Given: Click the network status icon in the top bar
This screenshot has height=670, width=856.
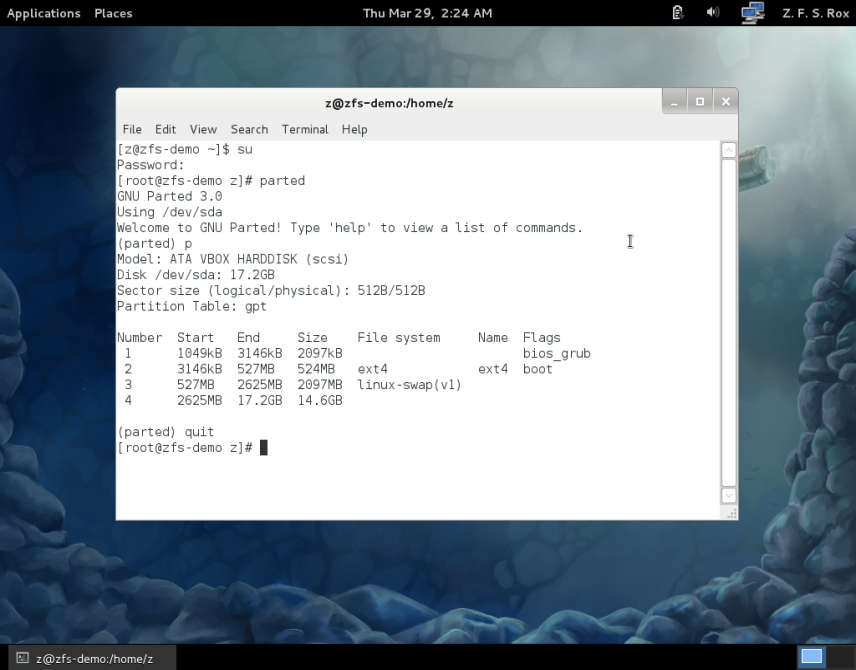Looking at the screenshot, I should coord(752,13).
